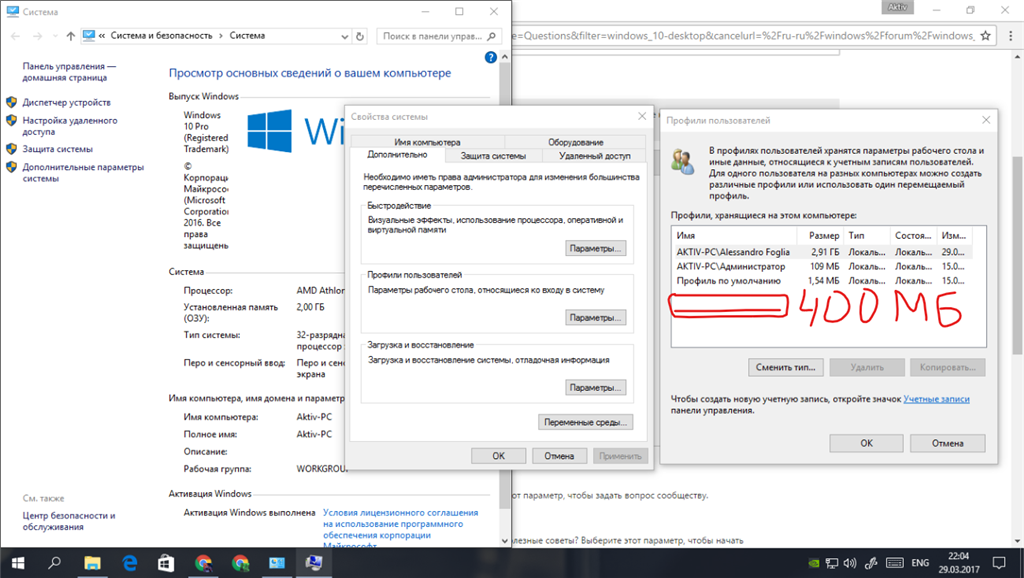The image size is (1024, 578).
Task: Go up one level with the up arrow
Action: click(x=71, y=36)
